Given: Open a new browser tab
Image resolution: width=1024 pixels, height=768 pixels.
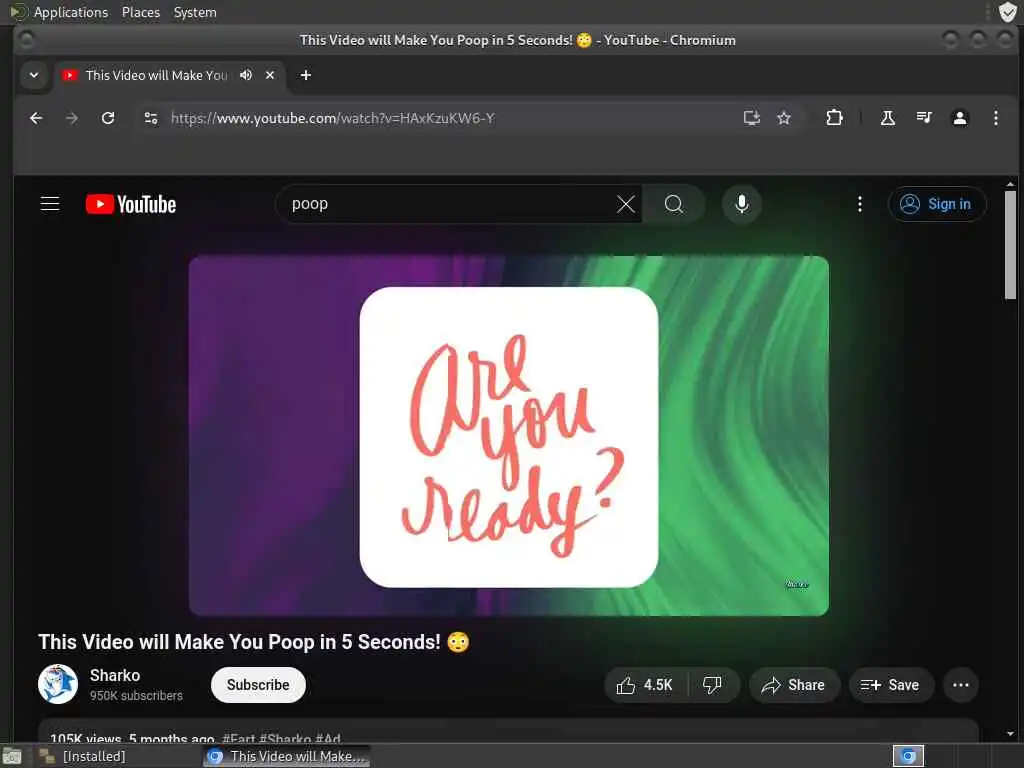Looking at the screenshot, I should click(x=306, y=75).
